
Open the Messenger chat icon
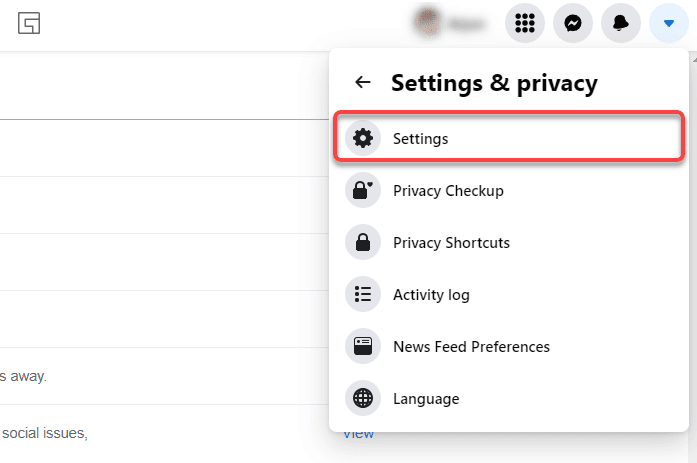(573, 24)
